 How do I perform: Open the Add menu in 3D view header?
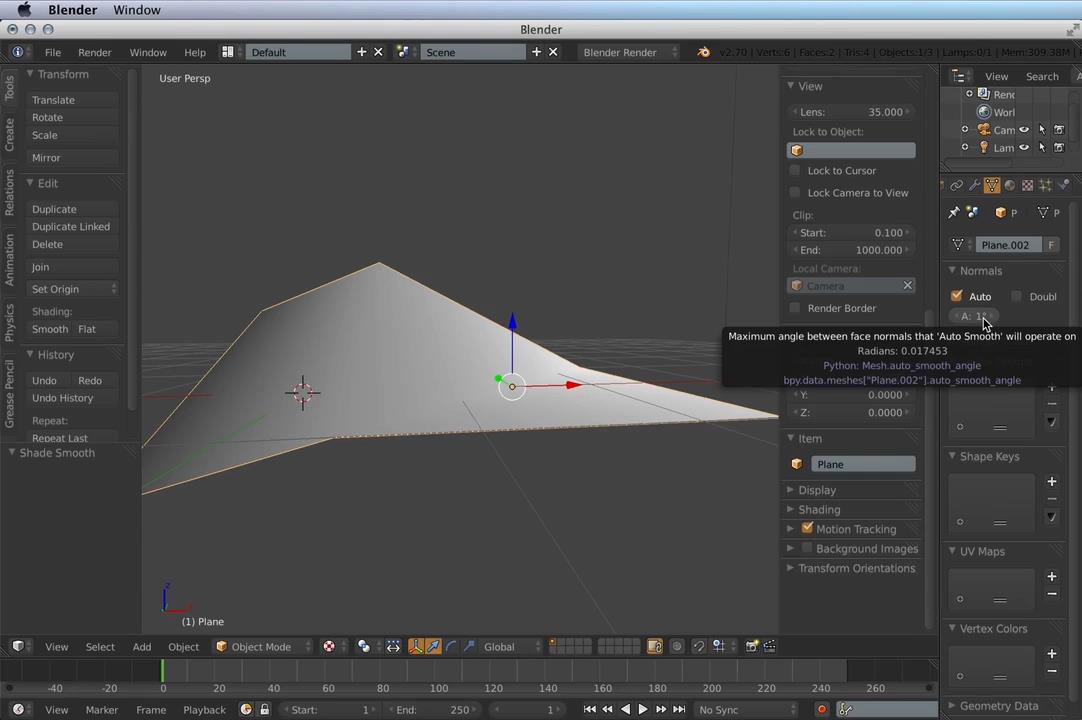coord(141,646)
